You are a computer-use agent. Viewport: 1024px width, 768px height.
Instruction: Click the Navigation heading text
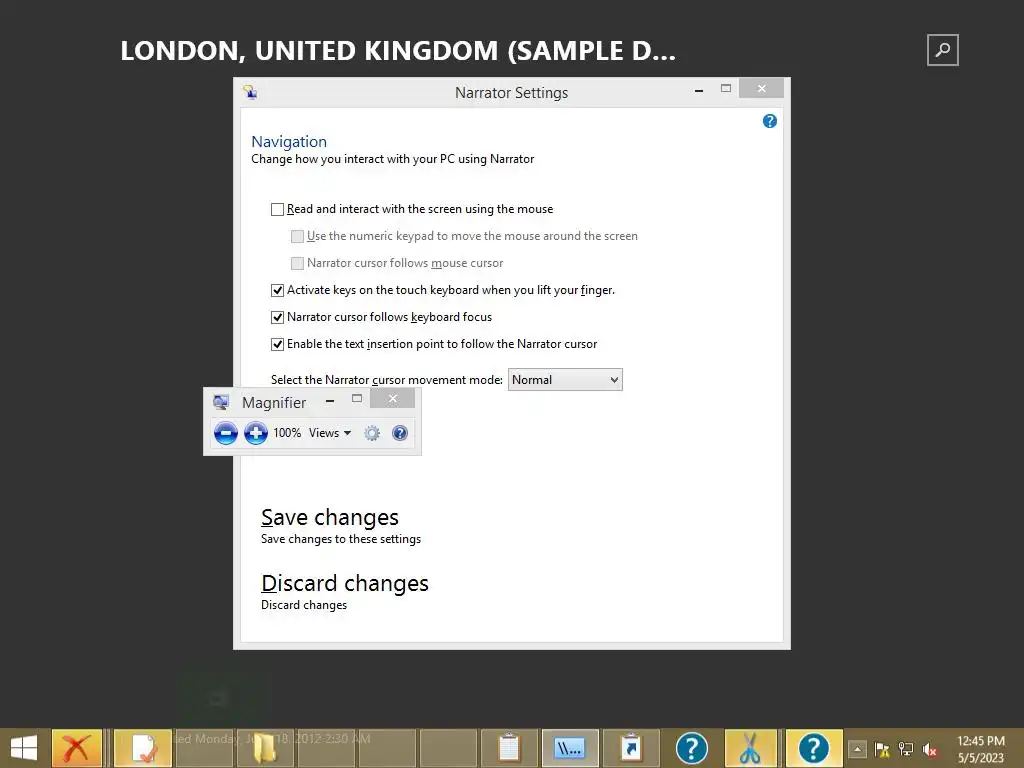[289, 142]
